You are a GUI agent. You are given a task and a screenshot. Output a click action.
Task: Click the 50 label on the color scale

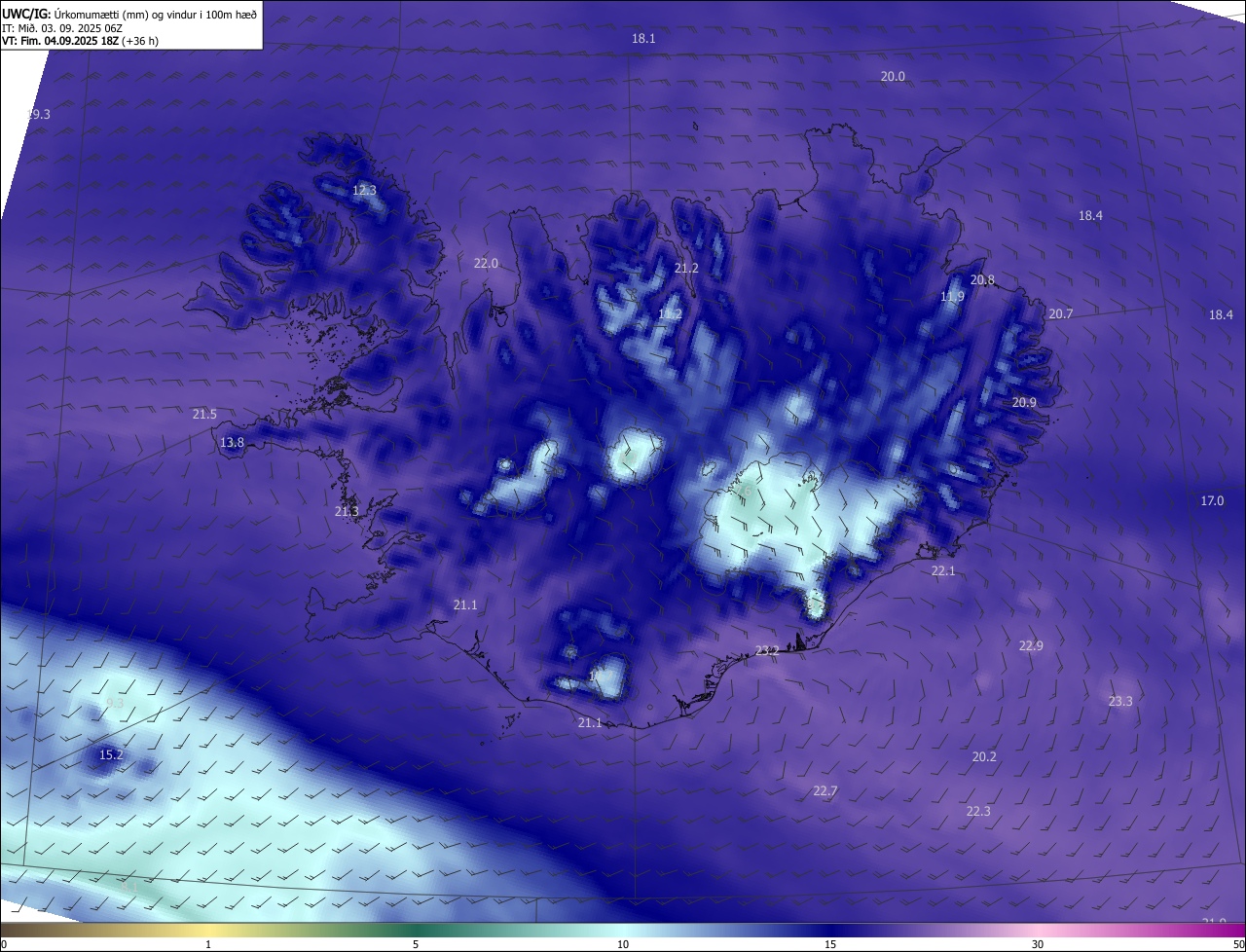[1238, 945]
